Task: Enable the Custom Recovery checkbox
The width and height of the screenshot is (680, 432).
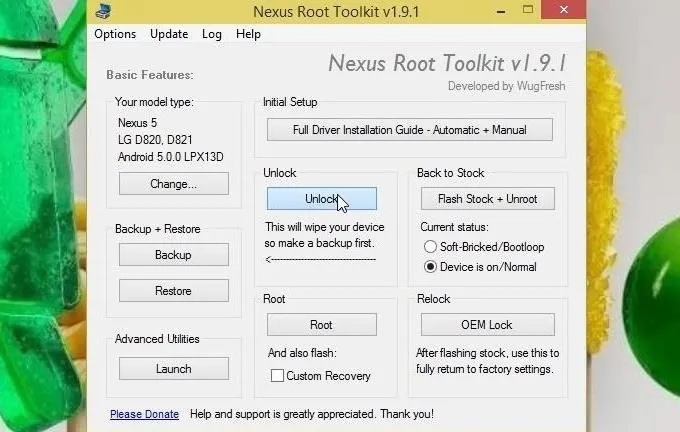Action: (277, 376)
